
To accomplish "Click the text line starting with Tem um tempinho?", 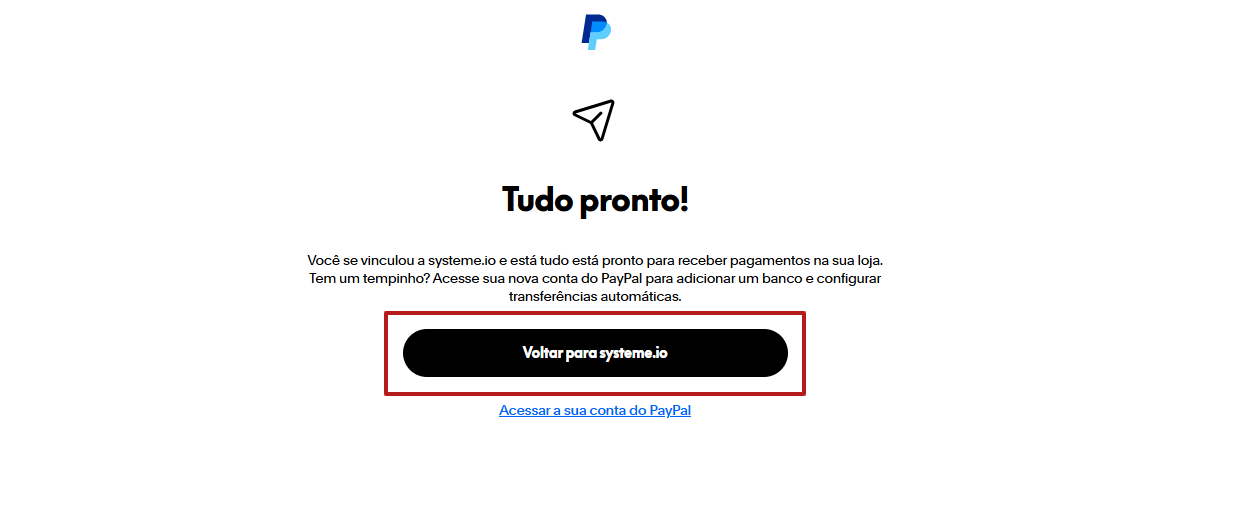I will click(595, 279).
